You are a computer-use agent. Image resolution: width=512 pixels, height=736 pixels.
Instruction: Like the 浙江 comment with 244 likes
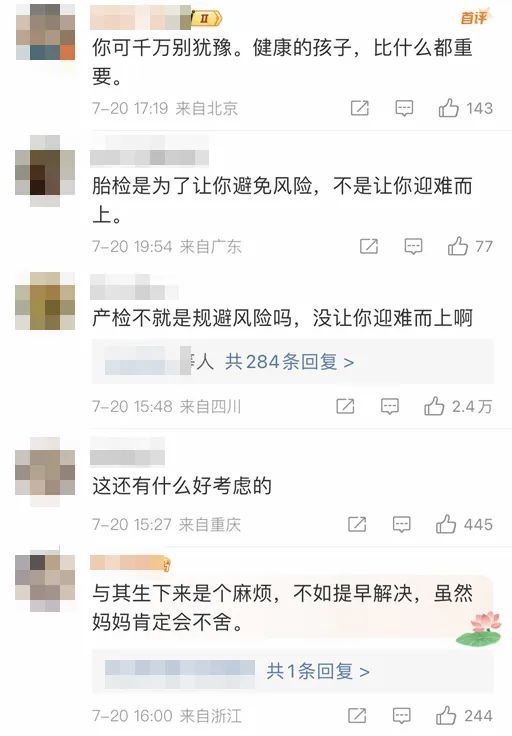click(446, 715)
